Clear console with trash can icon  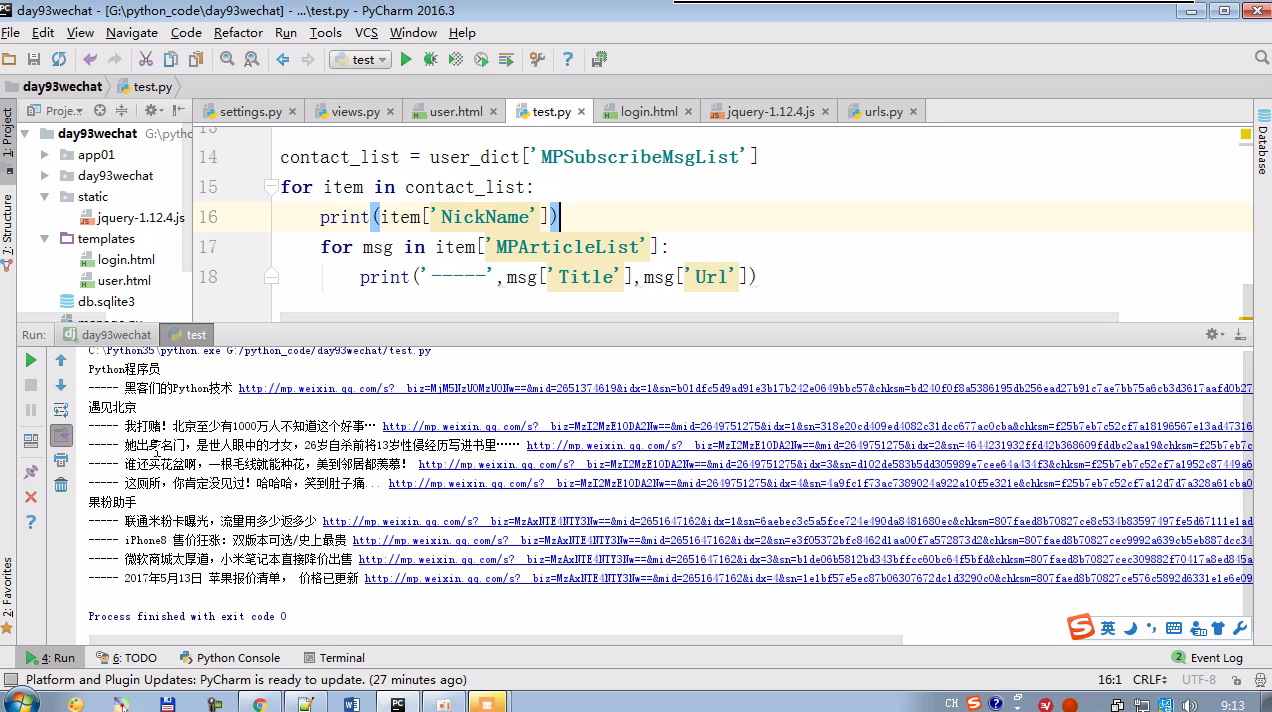point(61,485)
